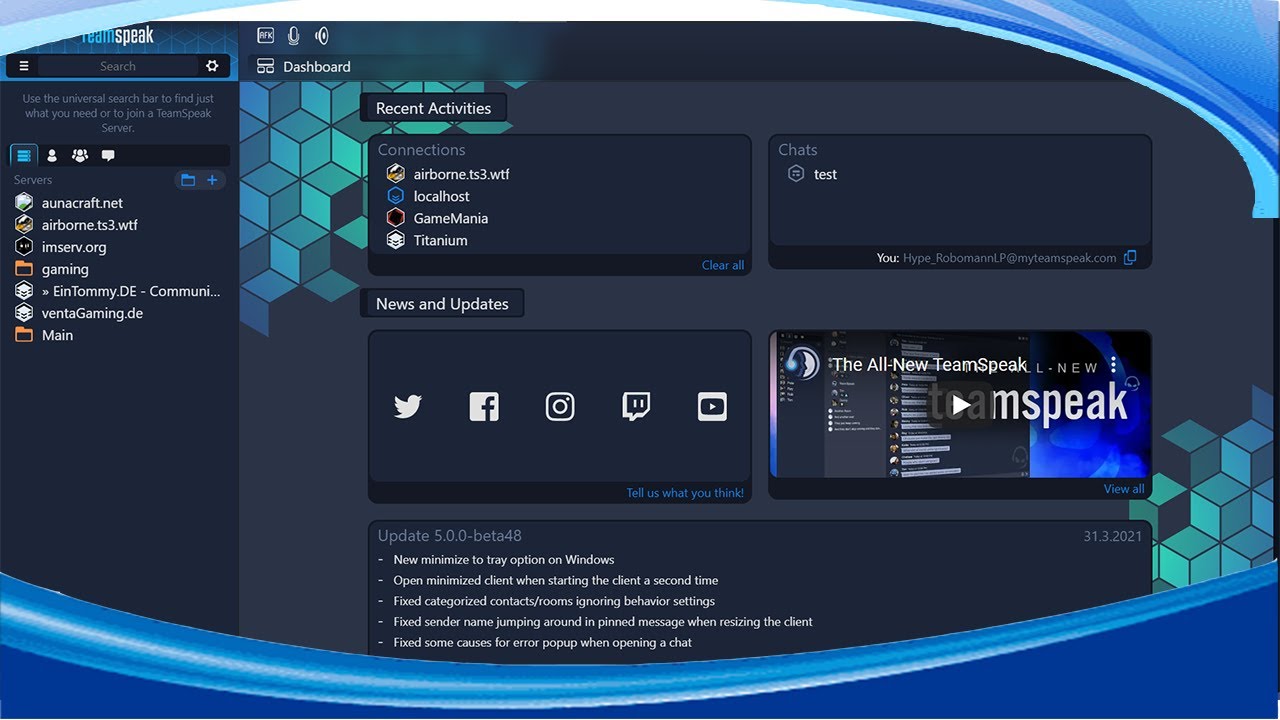
Task: Create new server folder icon
Action: tap(187, 180)
